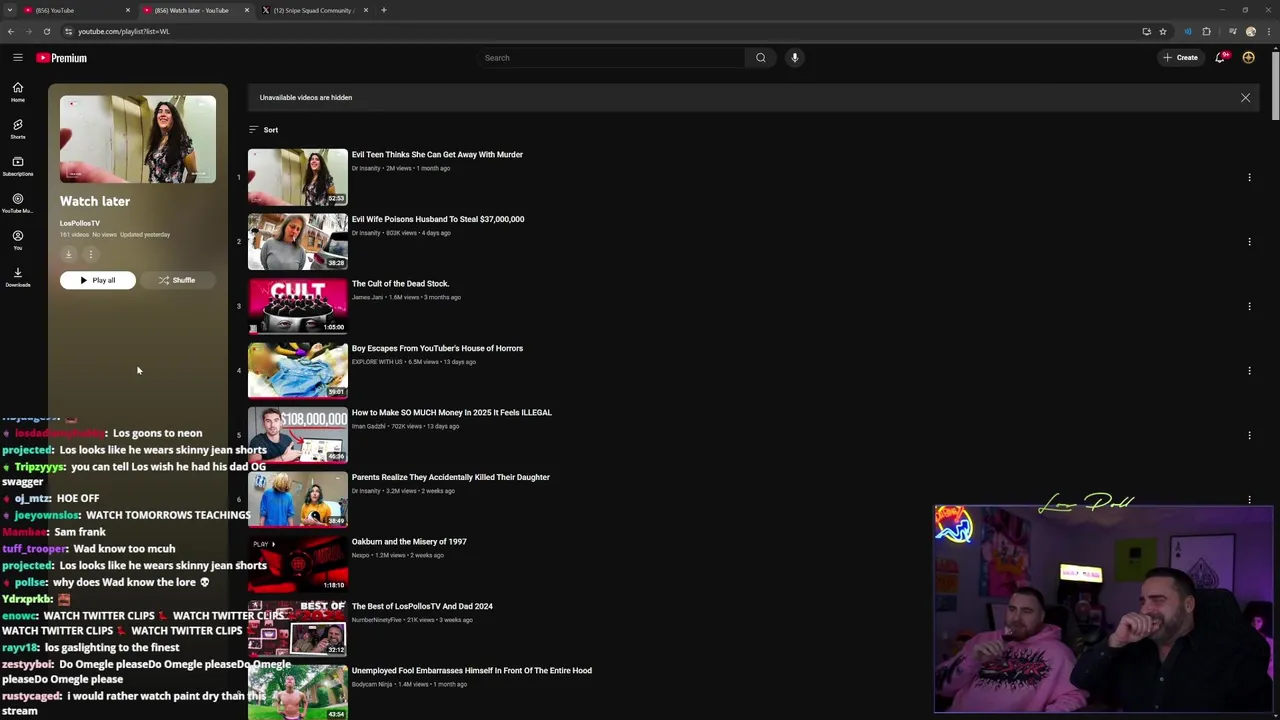The image size is (1280, 720).
Task: Open Iman Gadzhi channel name
Action: 369,426
